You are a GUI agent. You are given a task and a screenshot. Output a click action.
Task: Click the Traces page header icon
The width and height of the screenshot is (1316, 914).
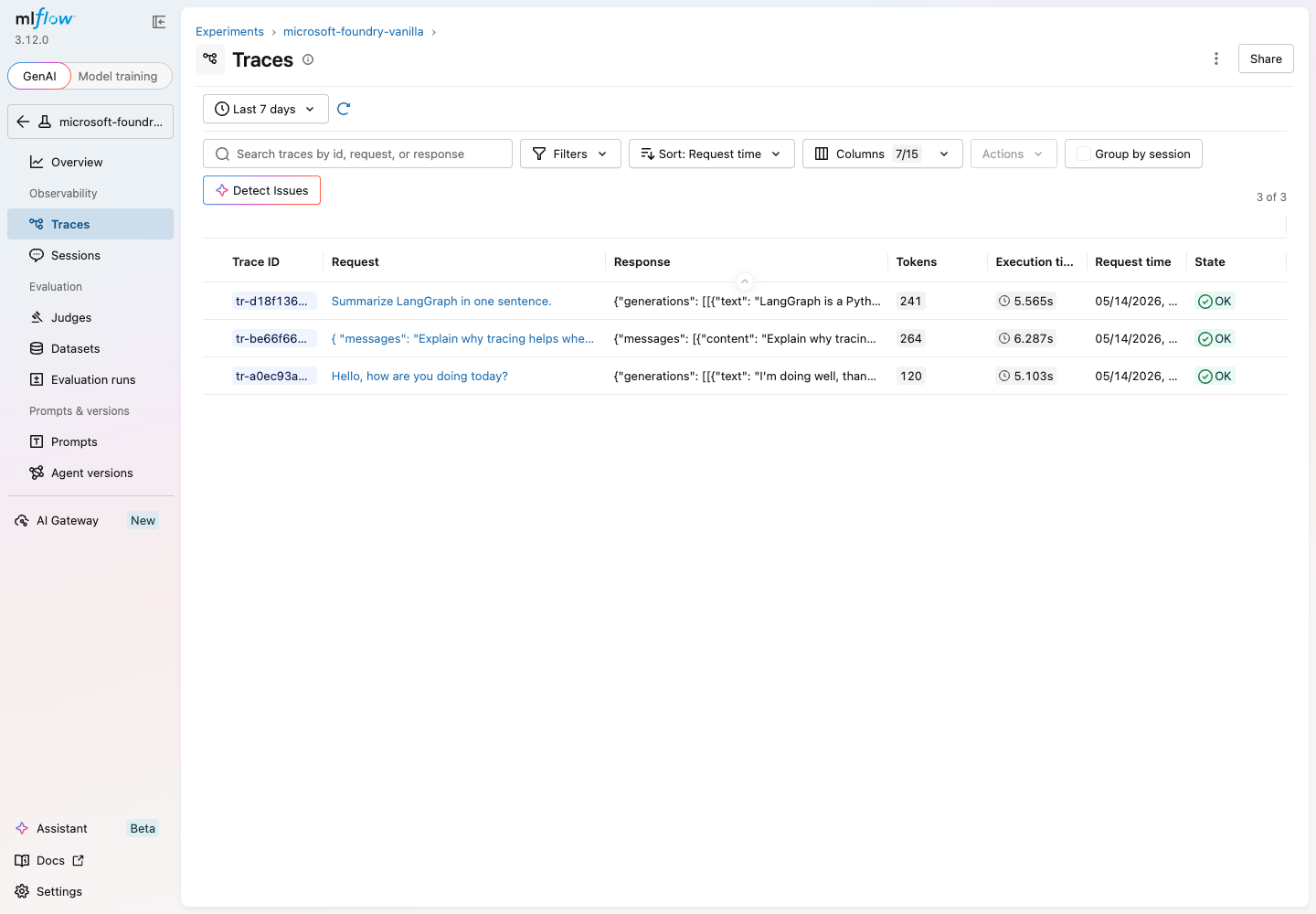(x=210, y=58)
